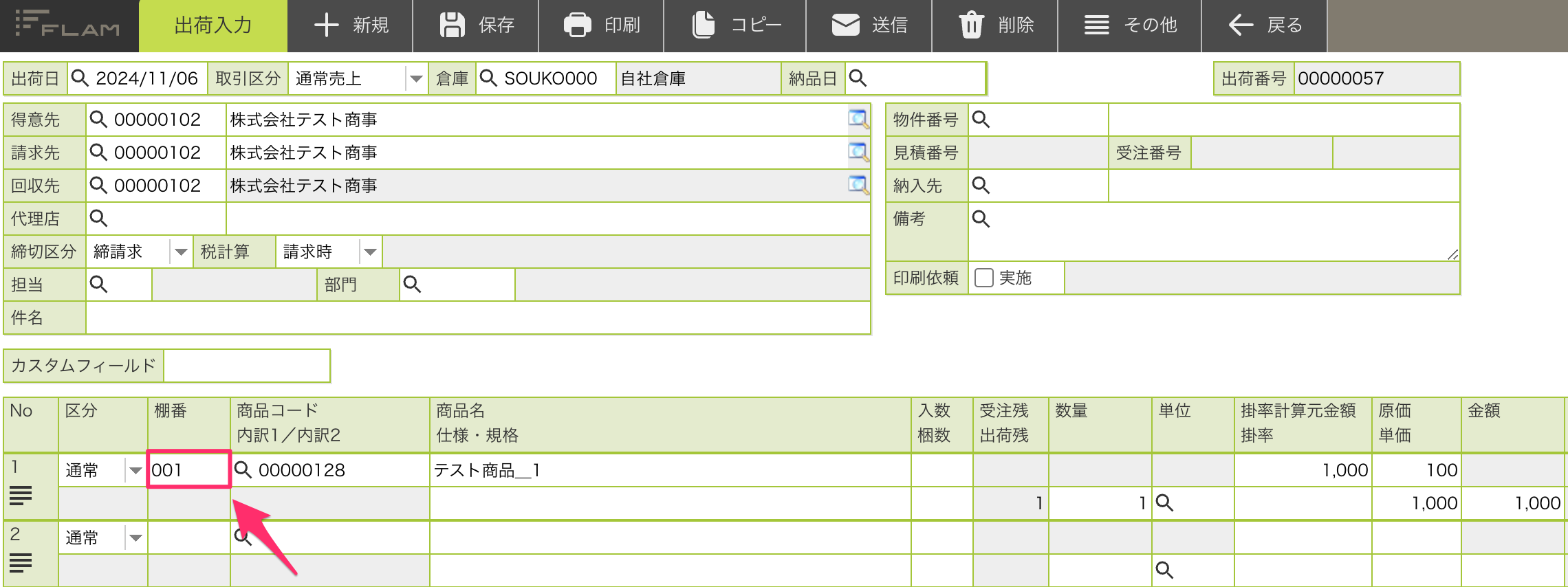Click product name テスト商品__1

click(x=487, y=470)
